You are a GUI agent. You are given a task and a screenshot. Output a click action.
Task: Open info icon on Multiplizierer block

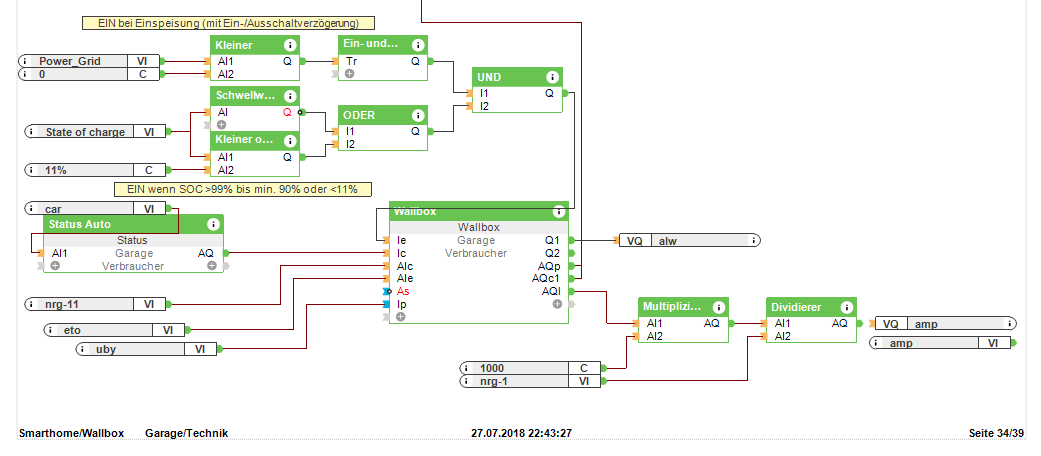tap(718, 308)
